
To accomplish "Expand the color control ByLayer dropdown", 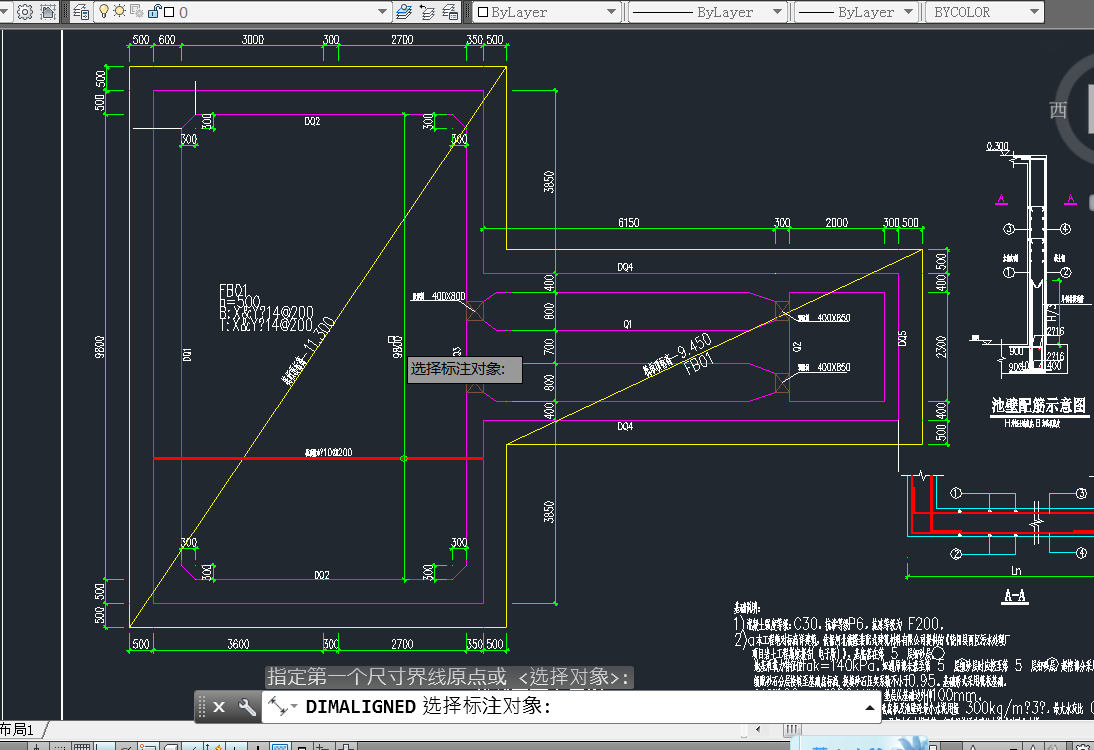I will [x=611, y=12].
